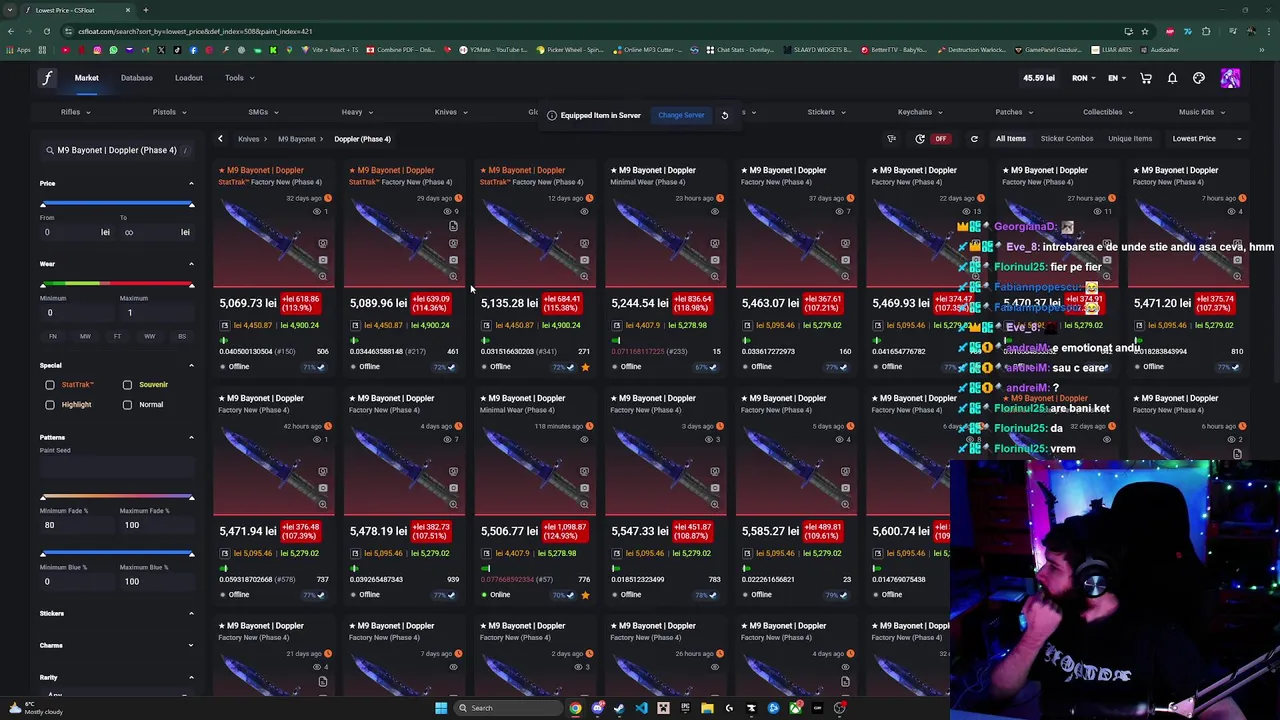Screen dimensions: 1280x720
Task: Click the CSFloat logo icon
Action: pyautogui.click(x=47, y=78)
